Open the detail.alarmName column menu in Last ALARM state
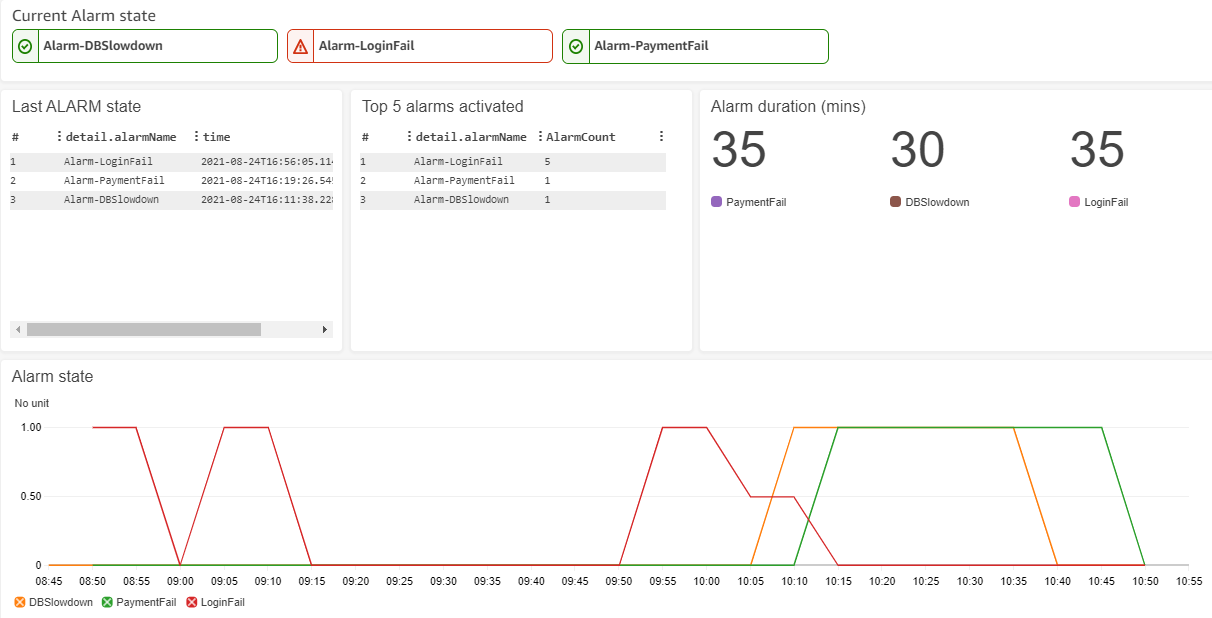The image size is (1212, 618). pos(57,136)
